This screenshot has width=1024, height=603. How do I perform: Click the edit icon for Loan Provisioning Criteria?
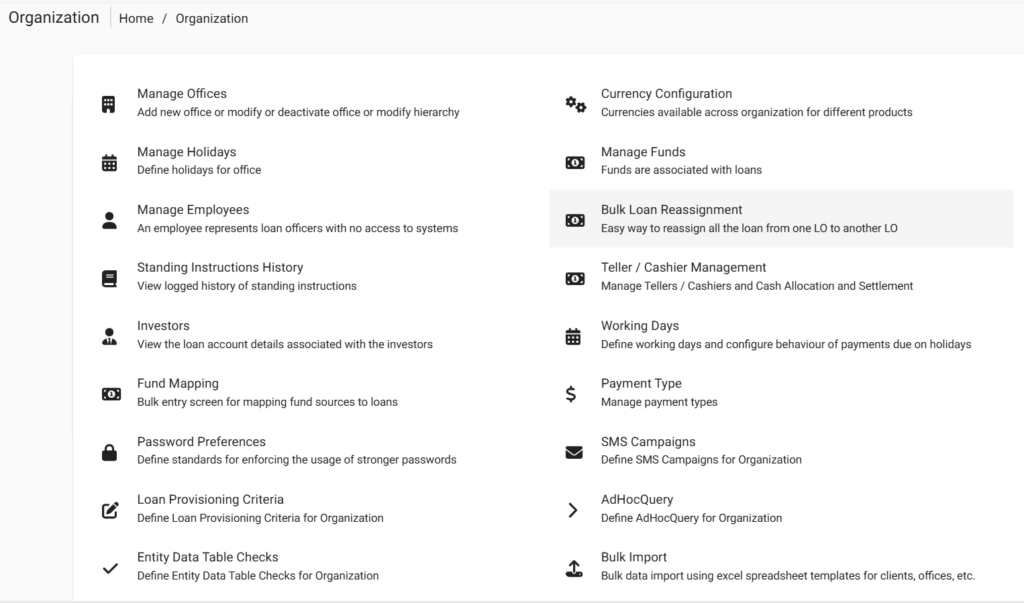110,510
